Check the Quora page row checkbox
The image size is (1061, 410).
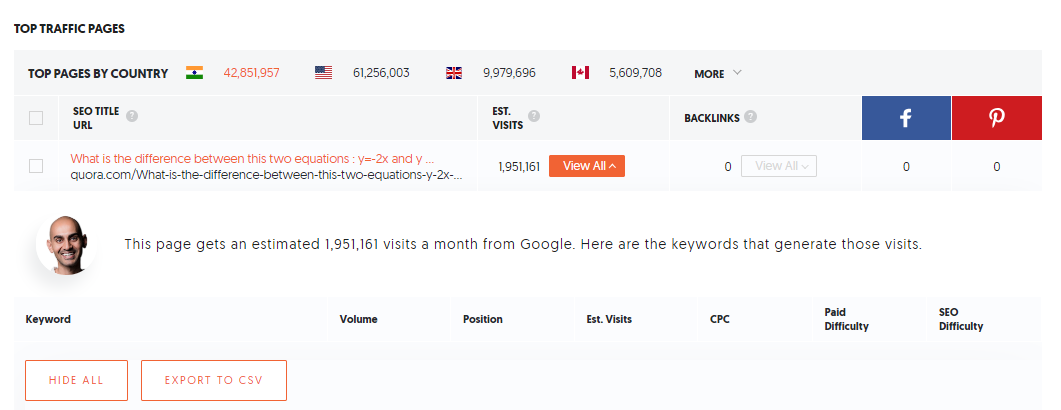[36, 166]
